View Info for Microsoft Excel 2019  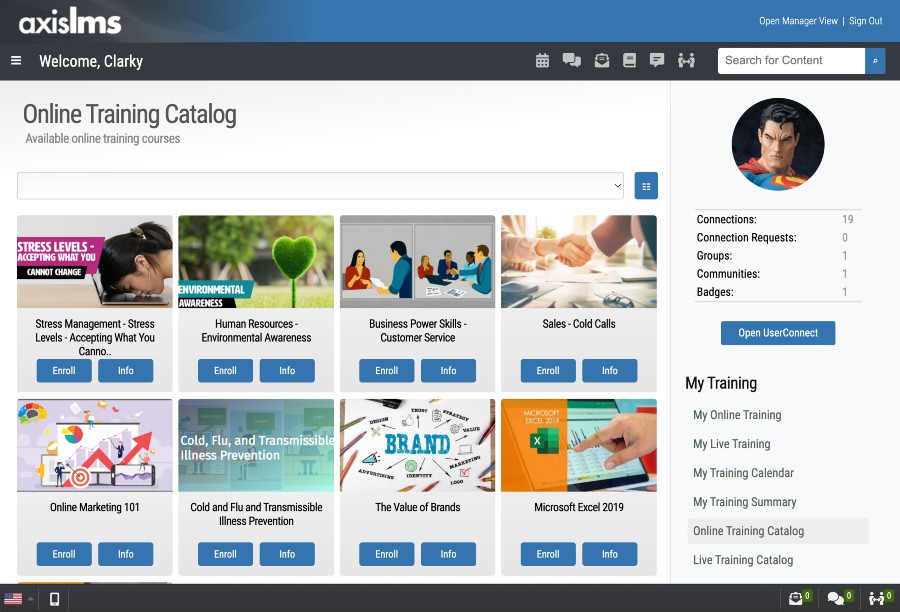pyautogui.click(x=610, y=554)
